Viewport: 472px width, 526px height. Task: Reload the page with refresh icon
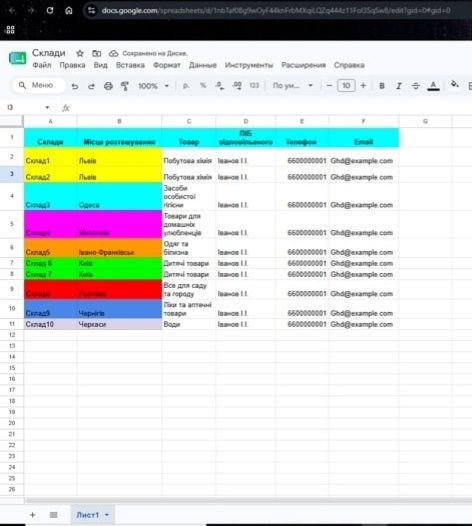50,10
